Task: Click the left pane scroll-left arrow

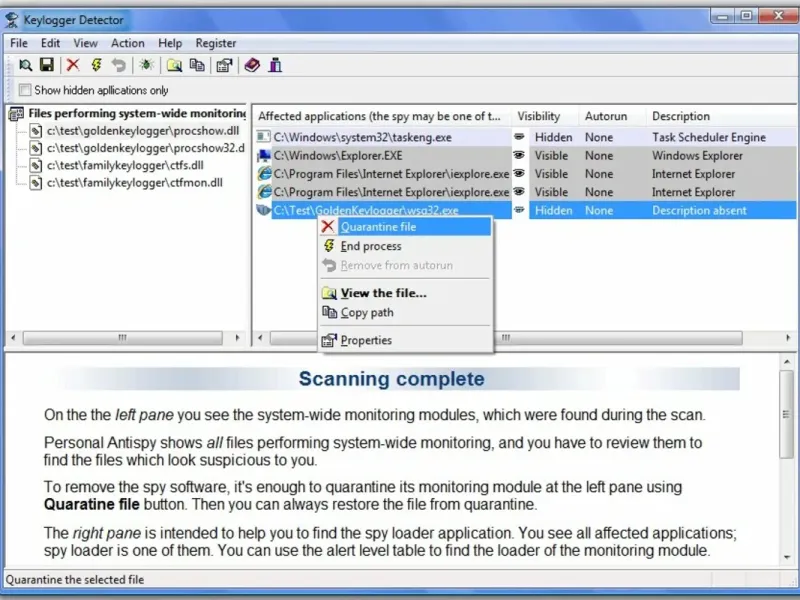Action: pos(14,337)
